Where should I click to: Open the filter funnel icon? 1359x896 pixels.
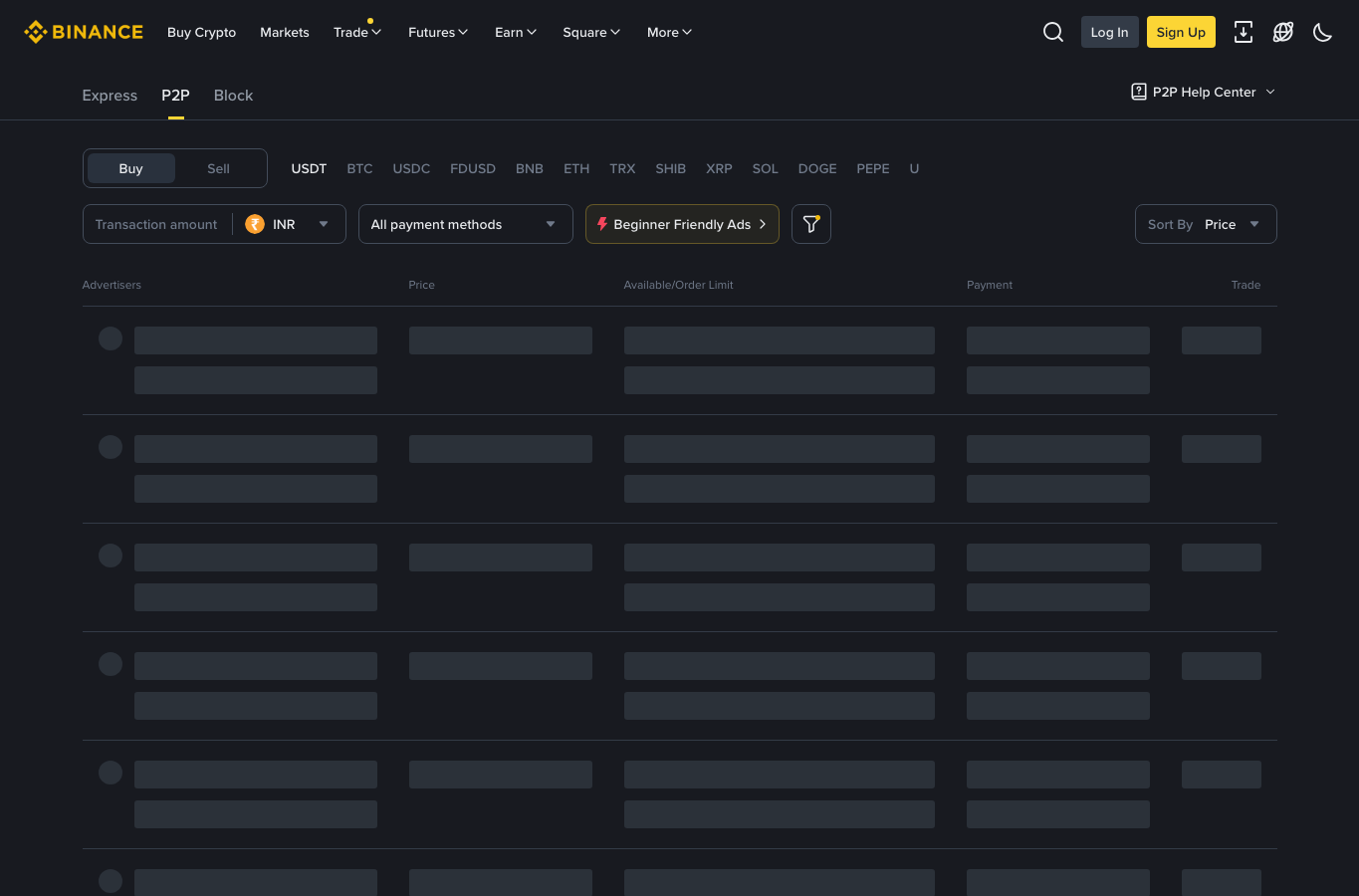[x=811, y=224]
